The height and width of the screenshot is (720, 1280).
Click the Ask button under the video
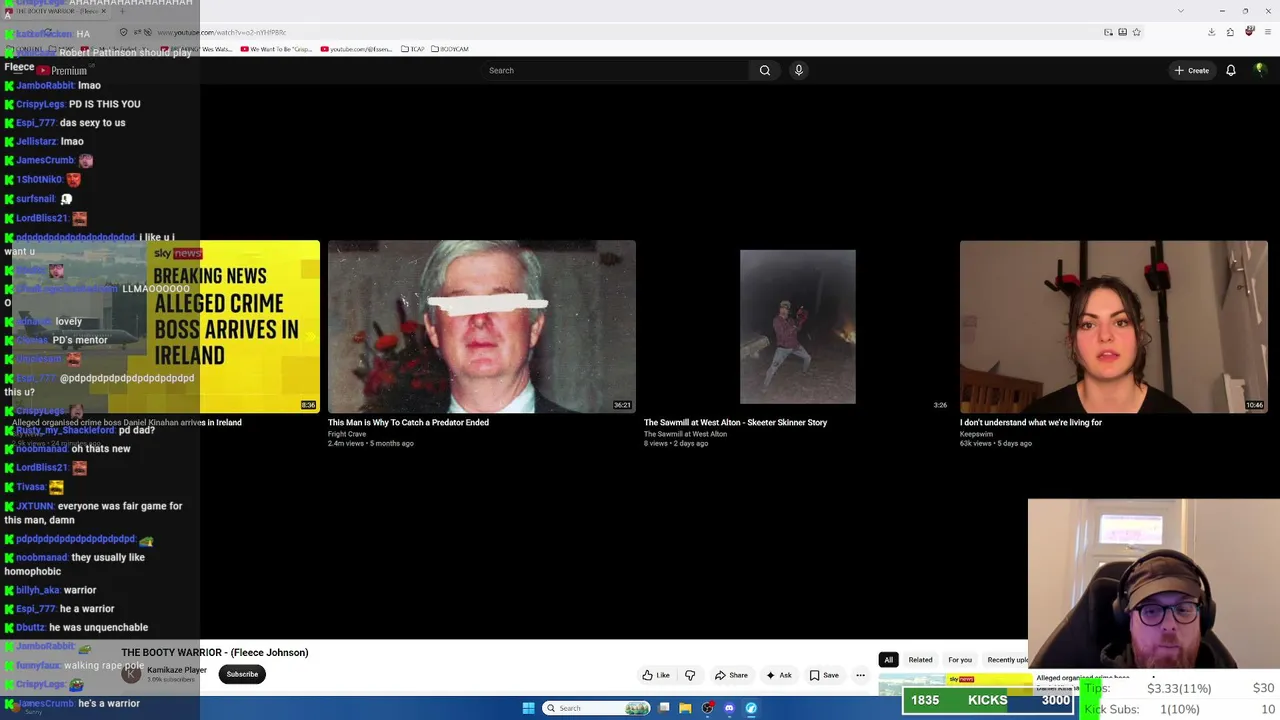[x=779, y=675]
